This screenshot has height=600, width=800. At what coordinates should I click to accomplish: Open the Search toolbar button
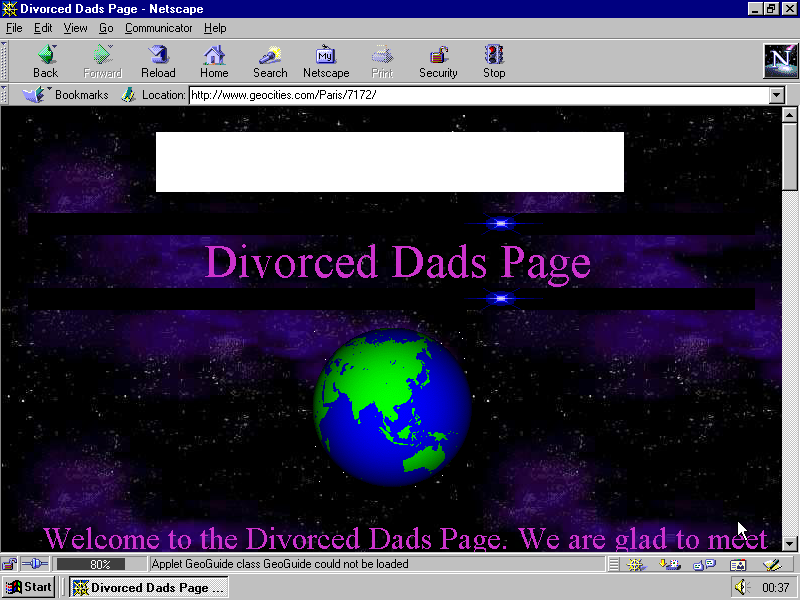[270, 61]
